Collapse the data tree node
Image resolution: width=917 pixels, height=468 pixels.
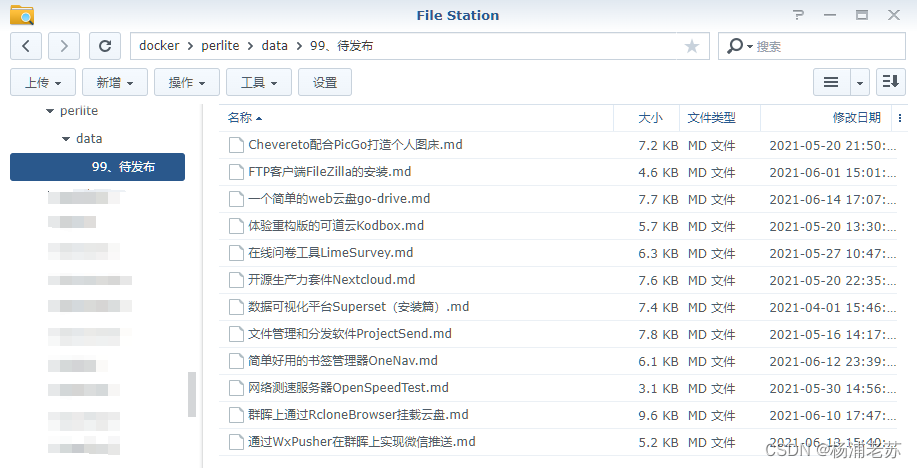coord(66,139)
